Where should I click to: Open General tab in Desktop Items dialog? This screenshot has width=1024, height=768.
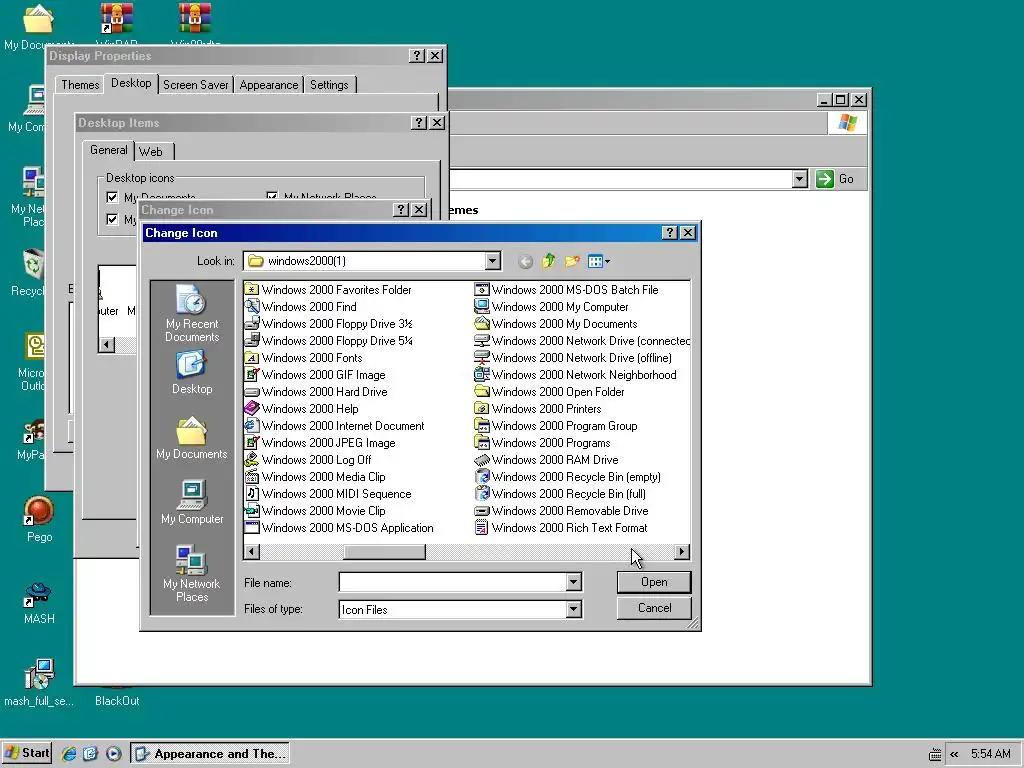108,150
